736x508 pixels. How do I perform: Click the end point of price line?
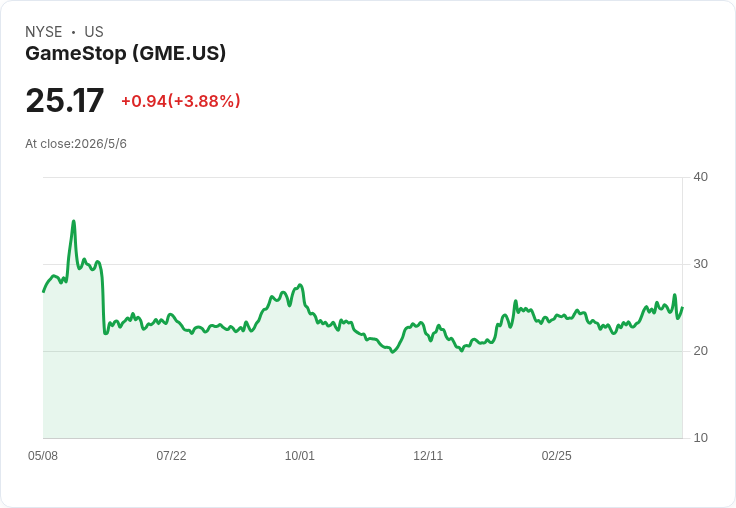coord(682,308)
